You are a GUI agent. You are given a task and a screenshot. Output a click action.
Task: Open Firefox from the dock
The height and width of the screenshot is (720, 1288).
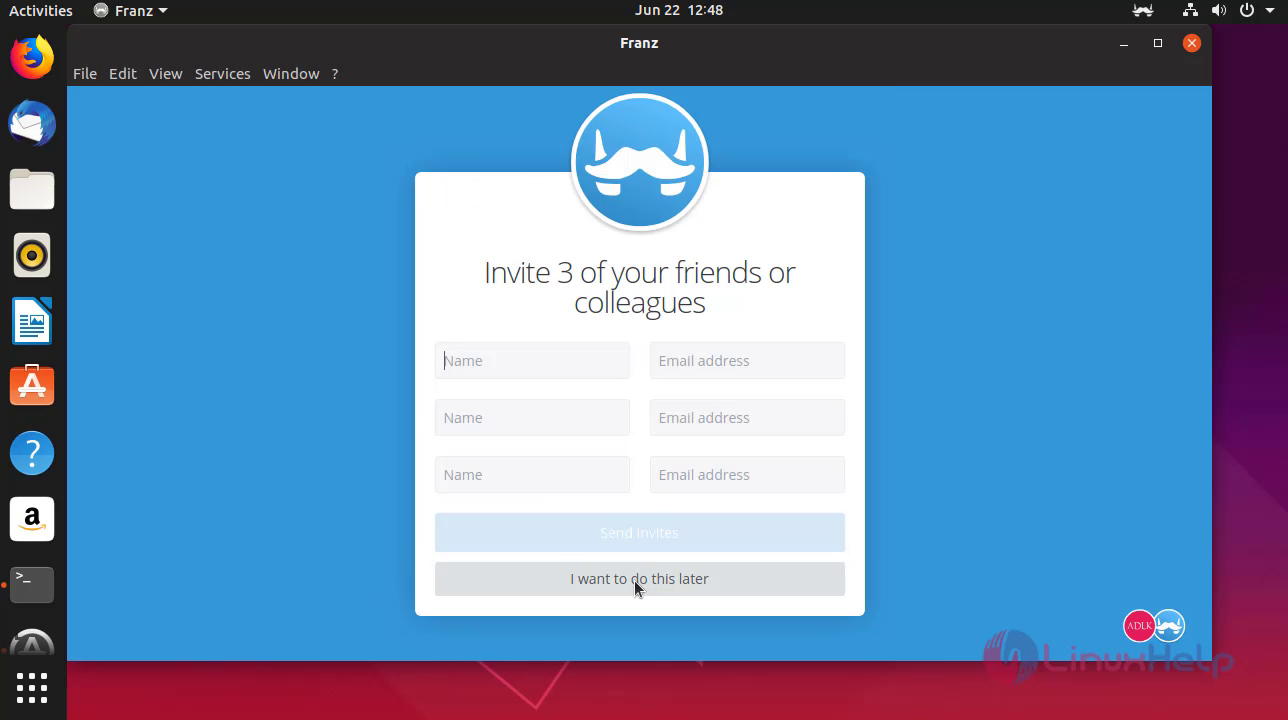click(x=32, y=57)
